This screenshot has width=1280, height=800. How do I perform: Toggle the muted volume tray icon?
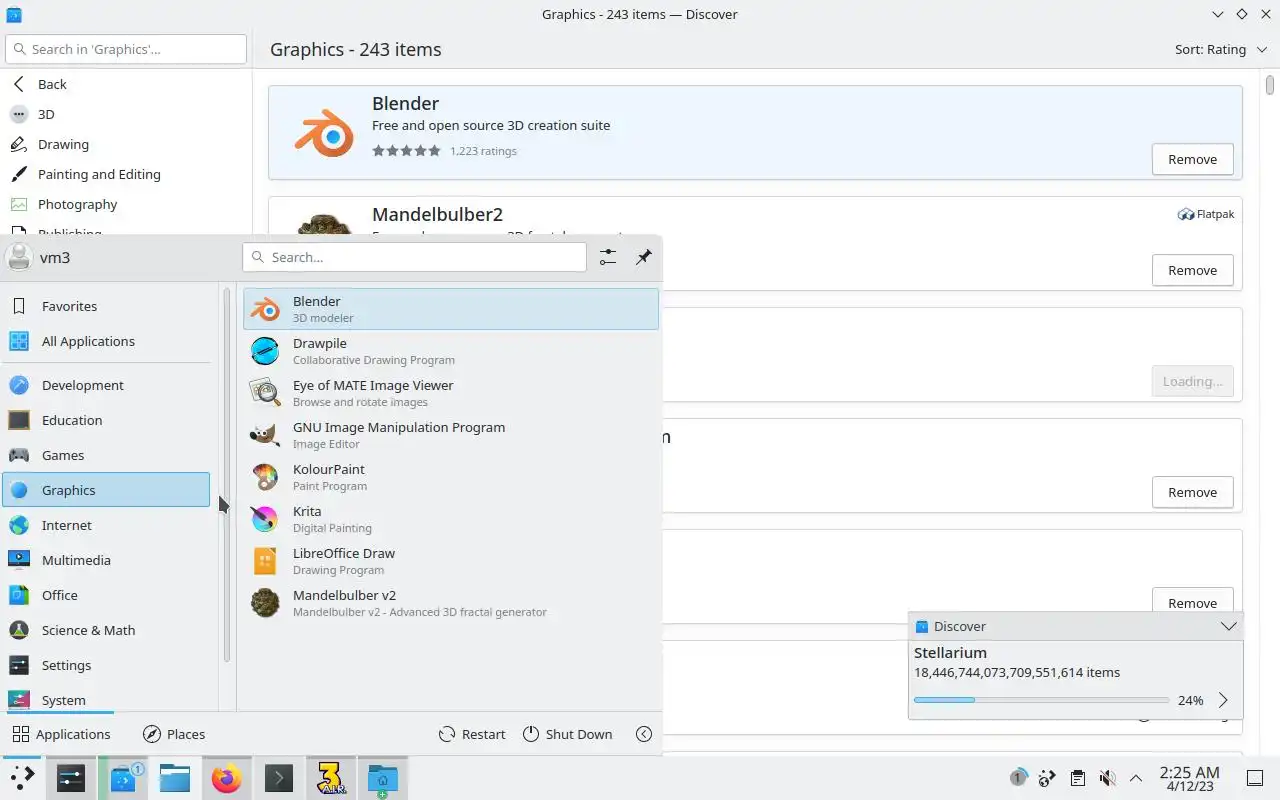coord(1107,778)
